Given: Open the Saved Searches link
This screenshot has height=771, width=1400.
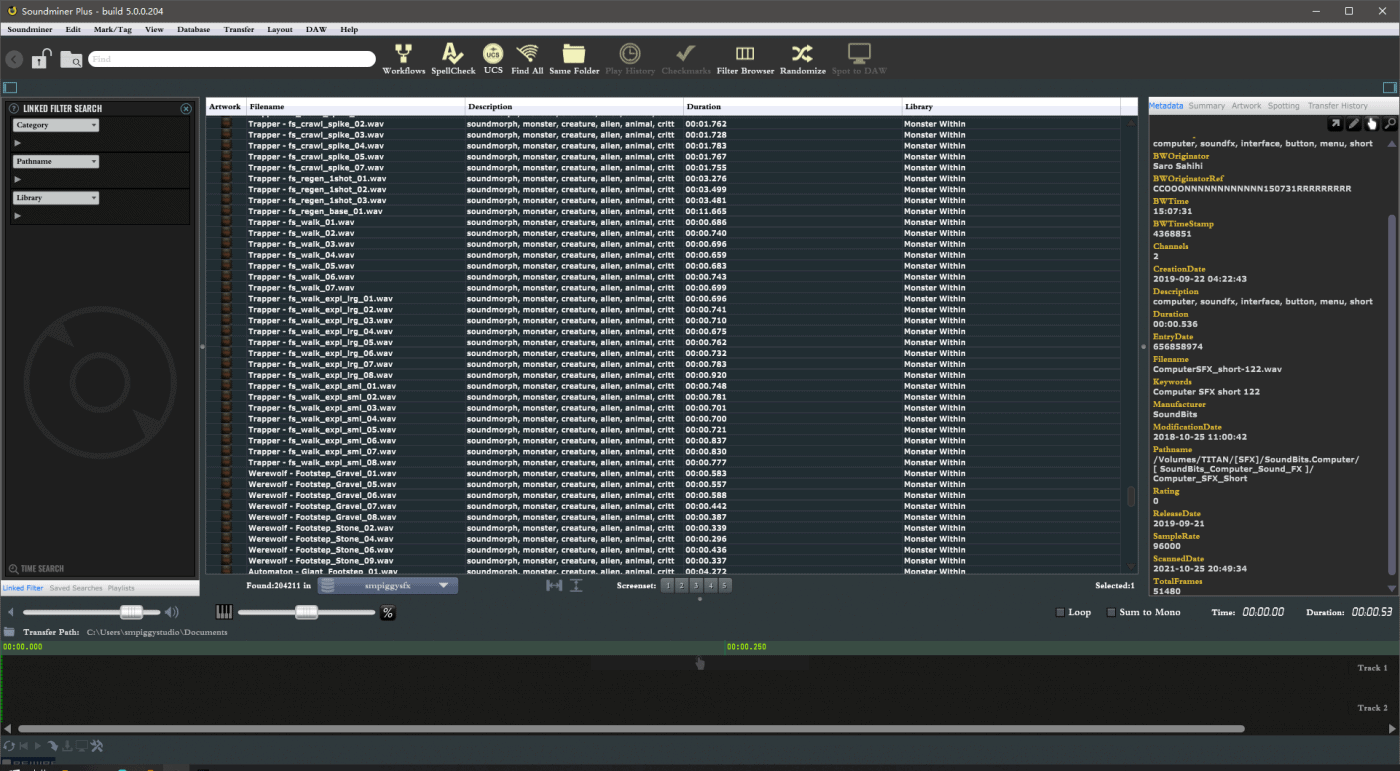Looking at the screenshot, I should 75,588.
